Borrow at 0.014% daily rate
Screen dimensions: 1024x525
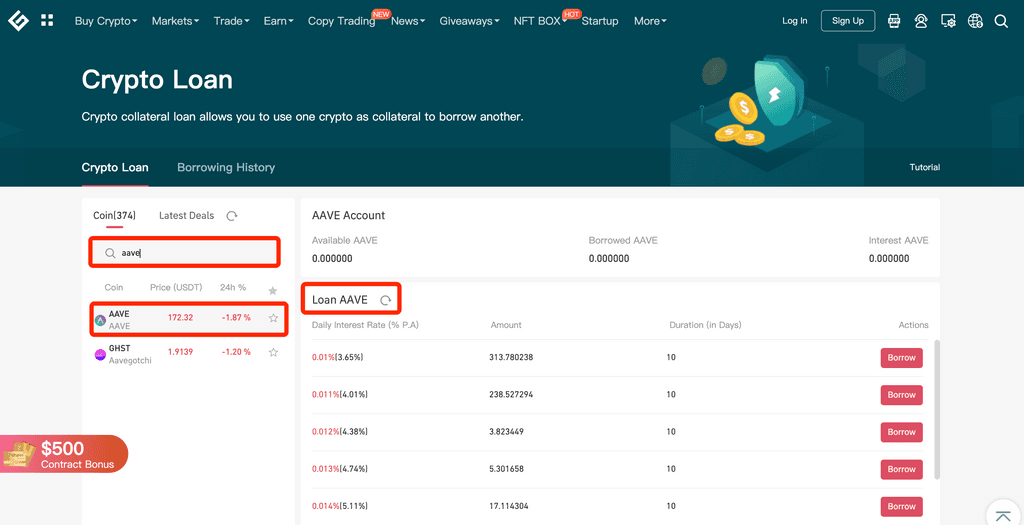coord(901,506)
